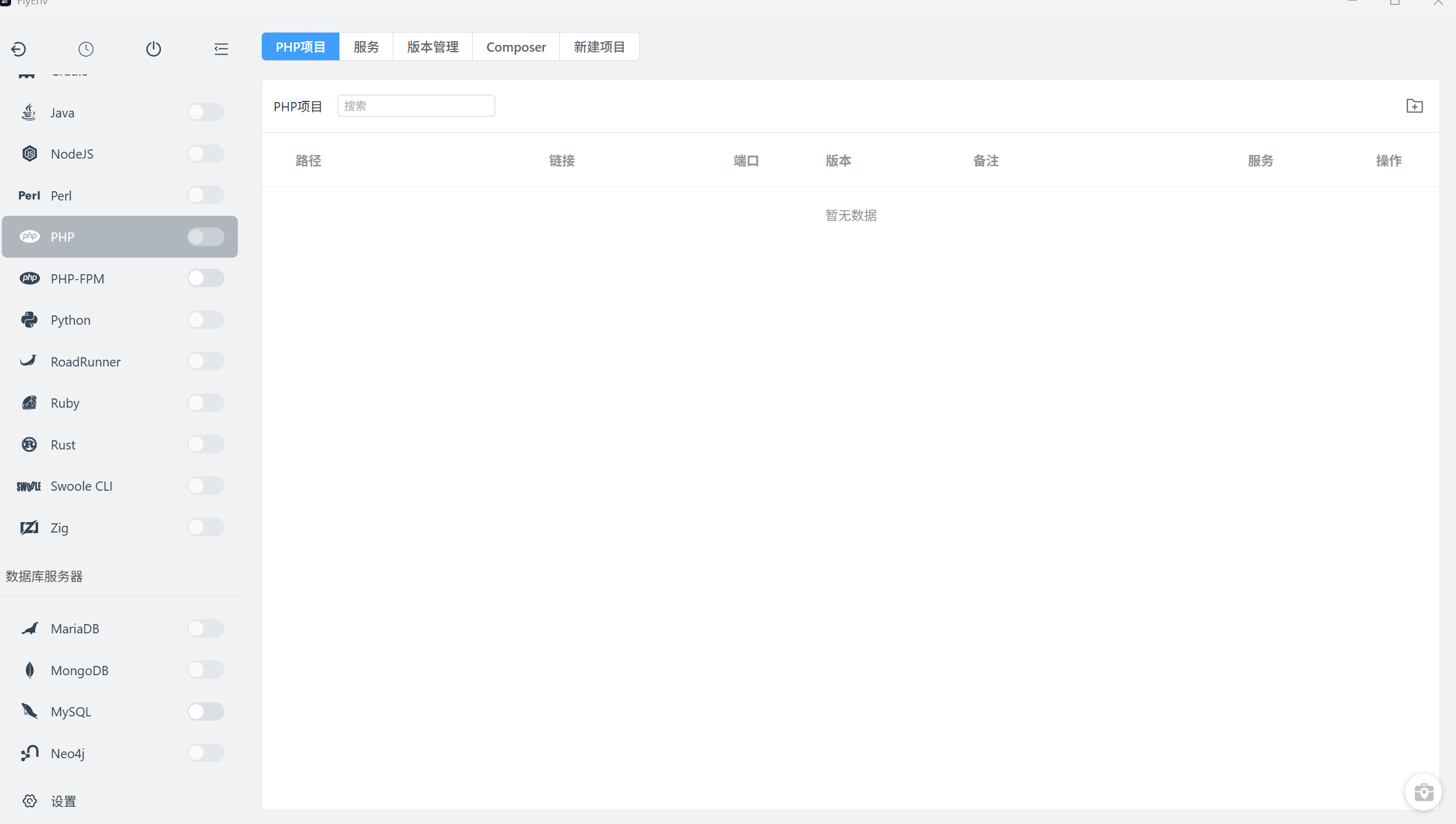The image size is (1456, 824).
Task: Switch to the Composer tab
Action: (x=516, y=47)
